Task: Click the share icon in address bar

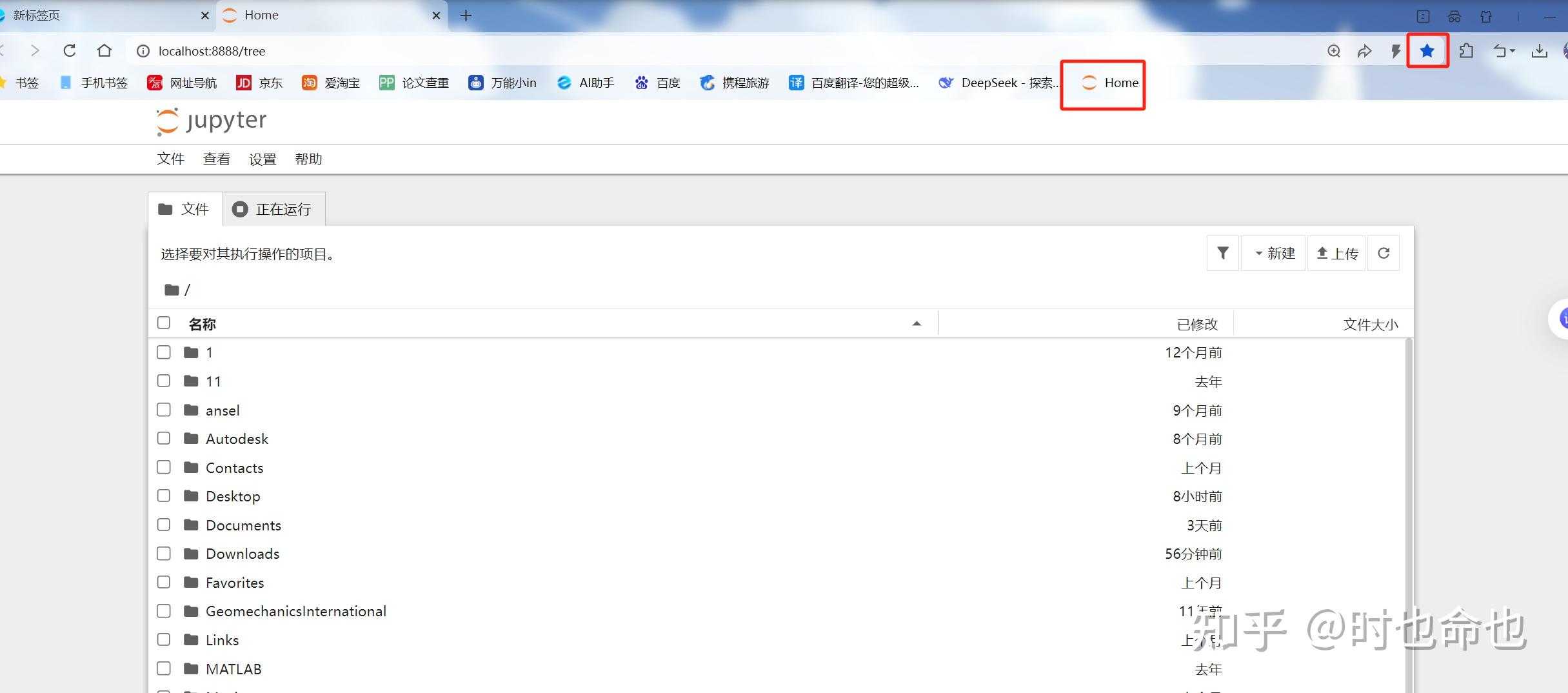Action: pos(1364,50)
